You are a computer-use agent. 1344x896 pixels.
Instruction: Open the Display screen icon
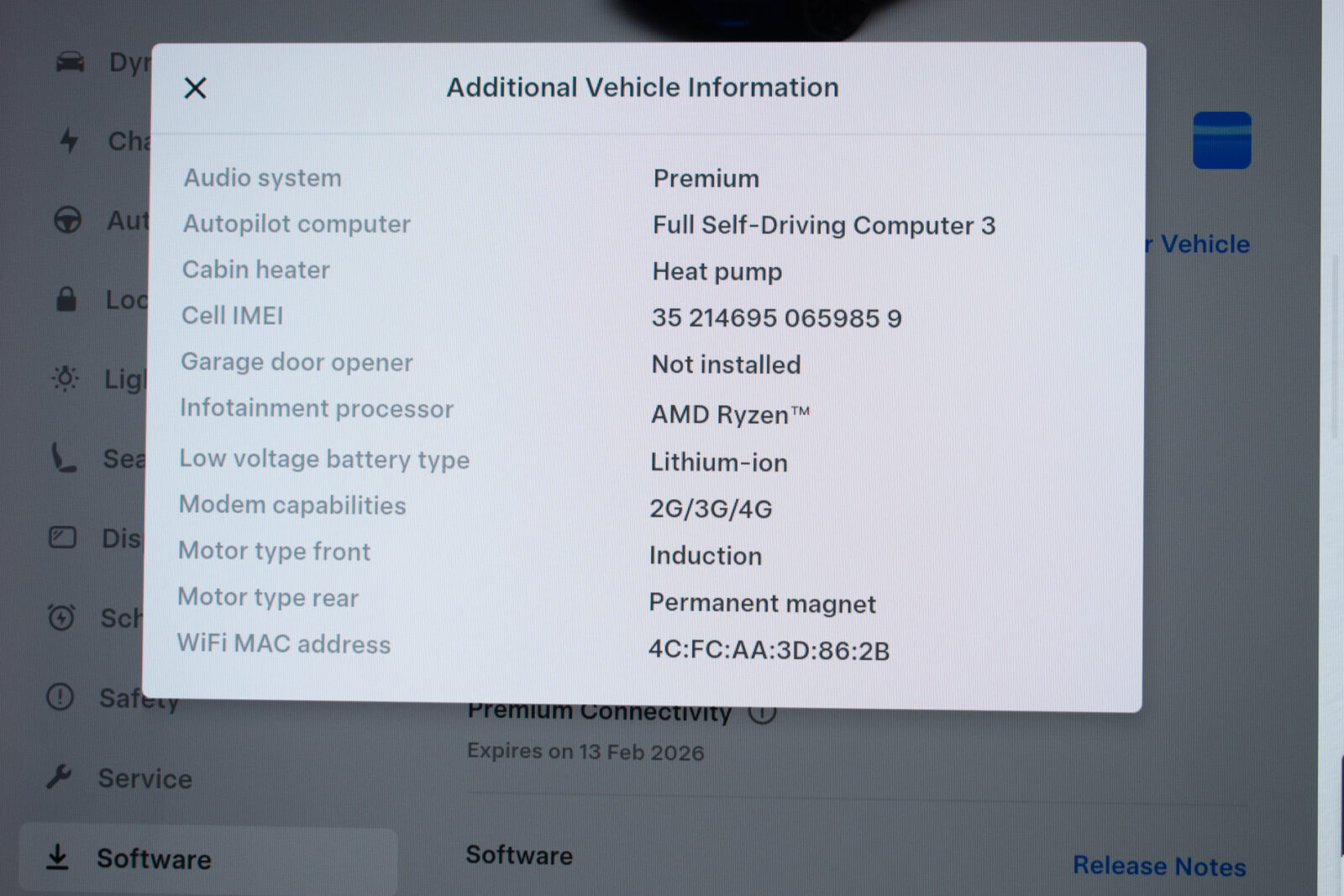tap(63, 537)
